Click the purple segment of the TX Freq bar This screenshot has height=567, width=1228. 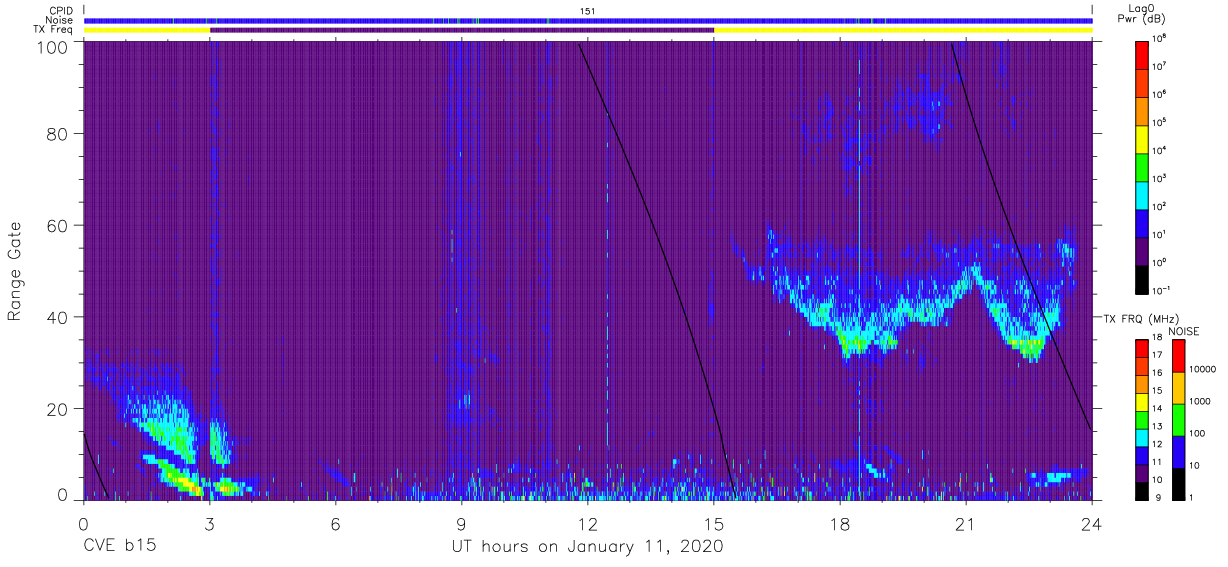[x=462, y=30]
